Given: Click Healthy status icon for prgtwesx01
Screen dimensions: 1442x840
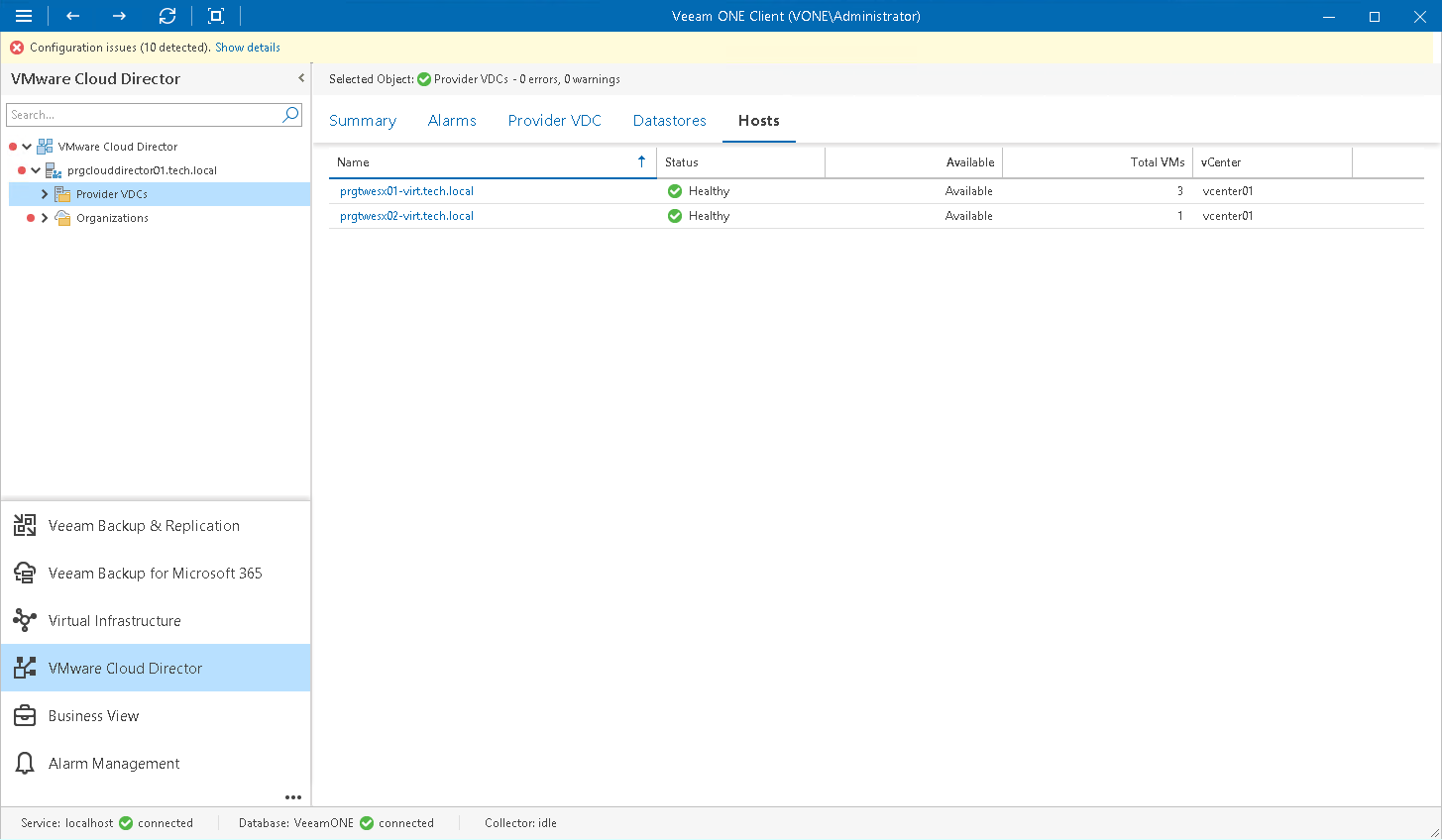Looking at the screenshot, I should tap(675, 191).
